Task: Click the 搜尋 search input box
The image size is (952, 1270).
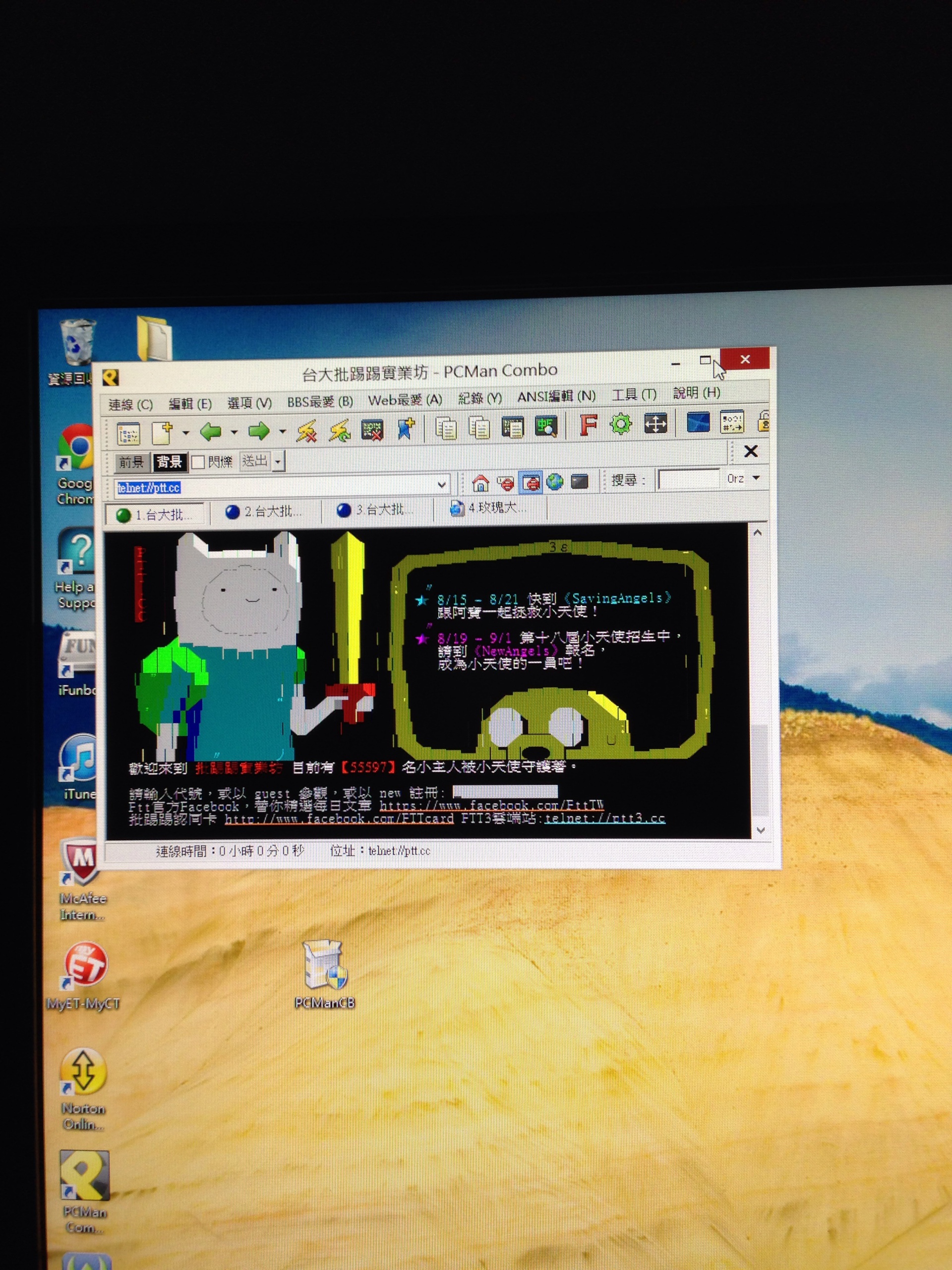Action: (689, 479)
